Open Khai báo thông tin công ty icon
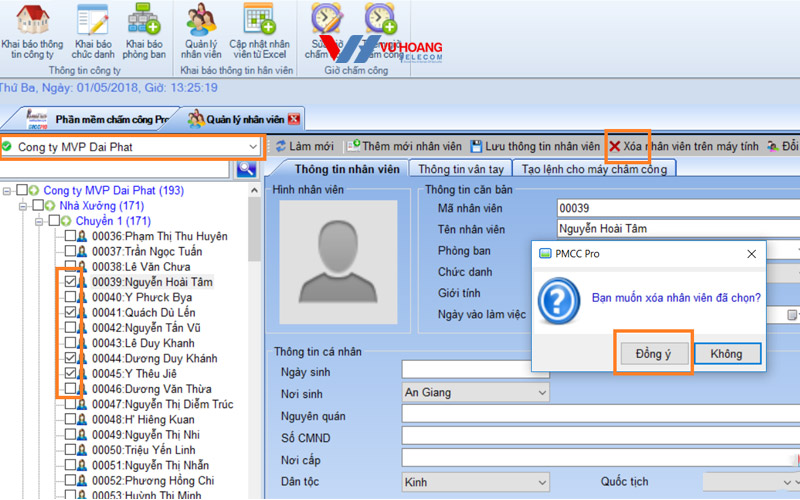The width and height of the screenshot is (800, 500). tap(32, 32)
